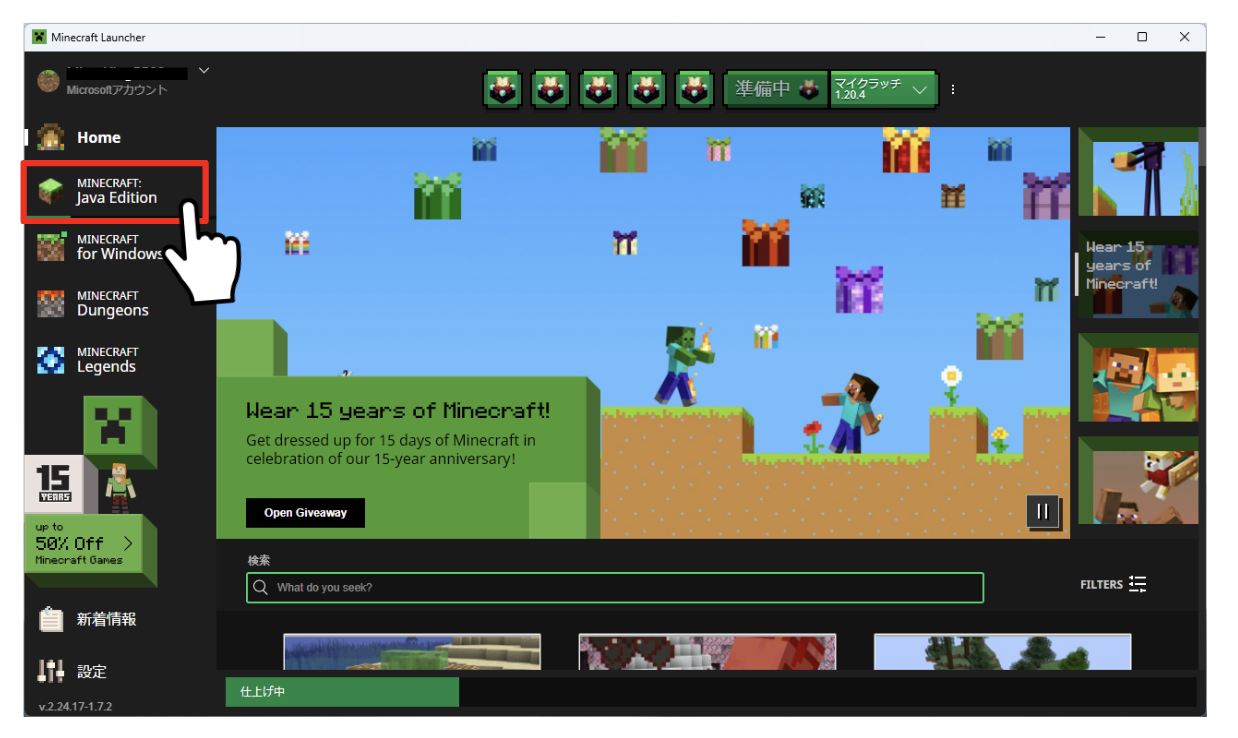Image resolution: width=1238 pixels, height=738 pixels.
Task: Click the Open Giveaway button
Action: pos(305,513)
